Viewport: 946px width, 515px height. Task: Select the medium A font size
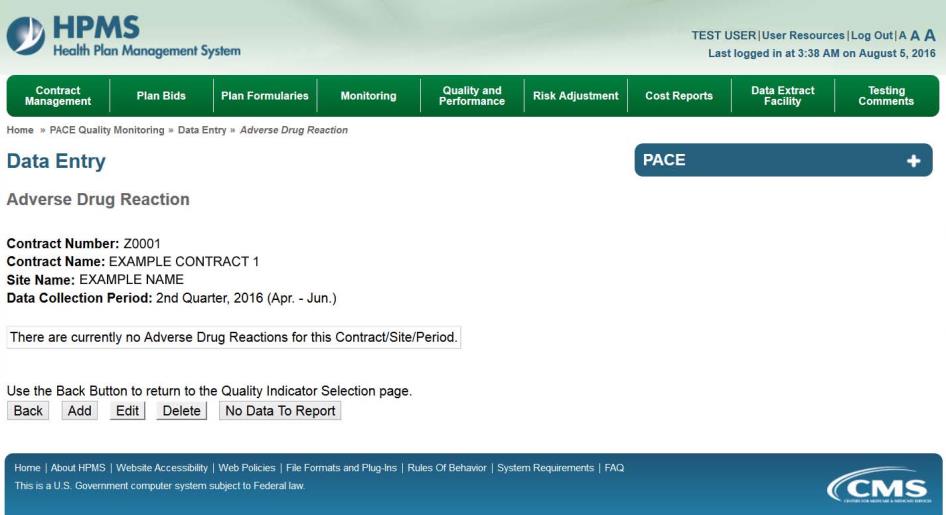point(915,36)
